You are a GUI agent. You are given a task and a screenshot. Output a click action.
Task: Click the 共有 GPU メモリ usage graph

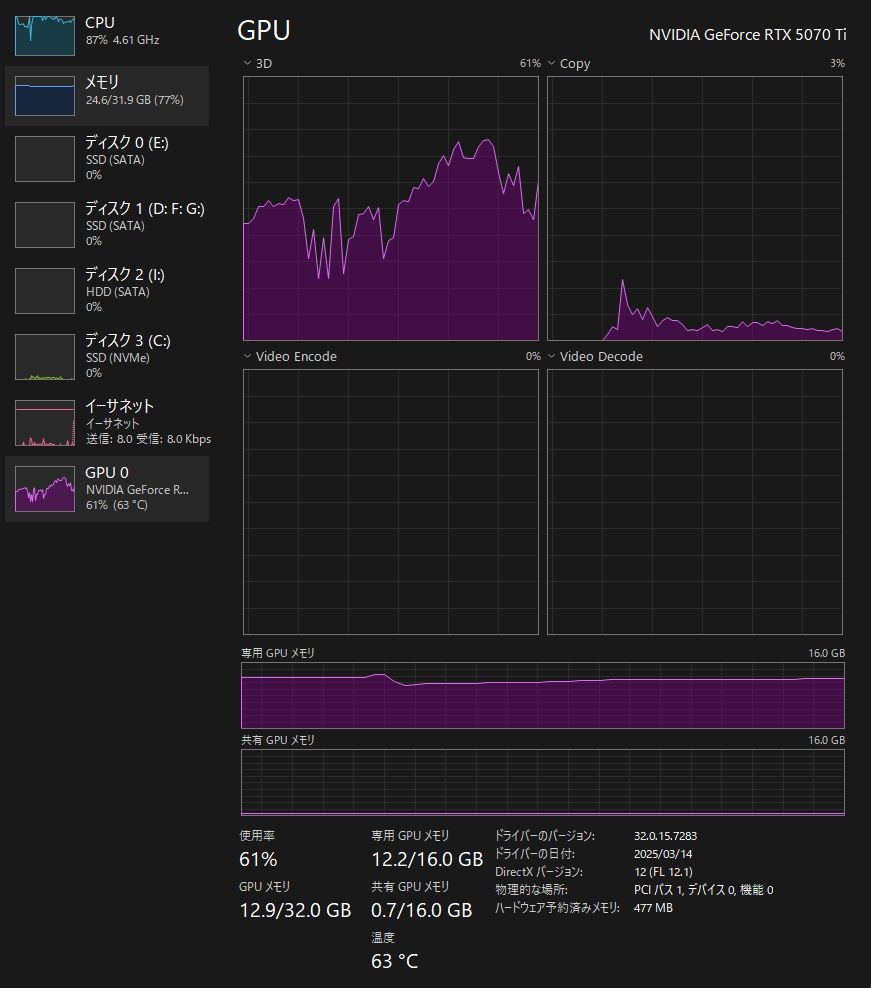[x=543, y=783]
